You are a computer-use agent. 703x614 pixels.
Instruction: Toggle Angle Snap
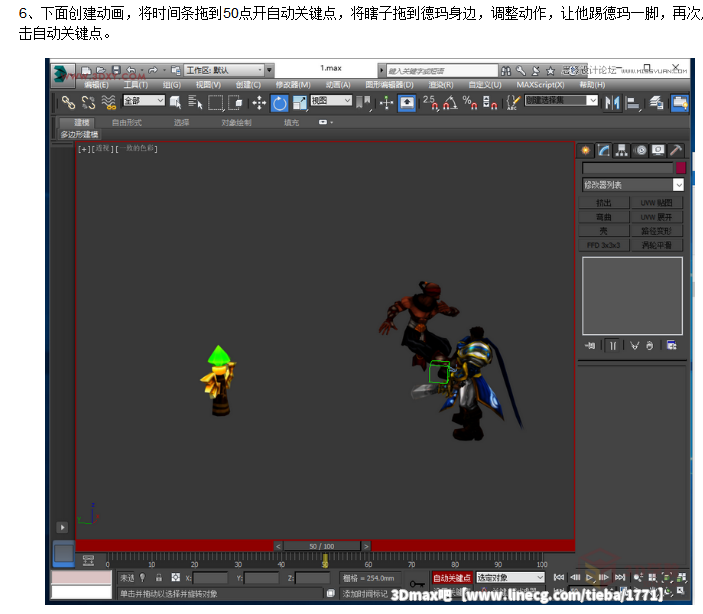pos(450,103)
